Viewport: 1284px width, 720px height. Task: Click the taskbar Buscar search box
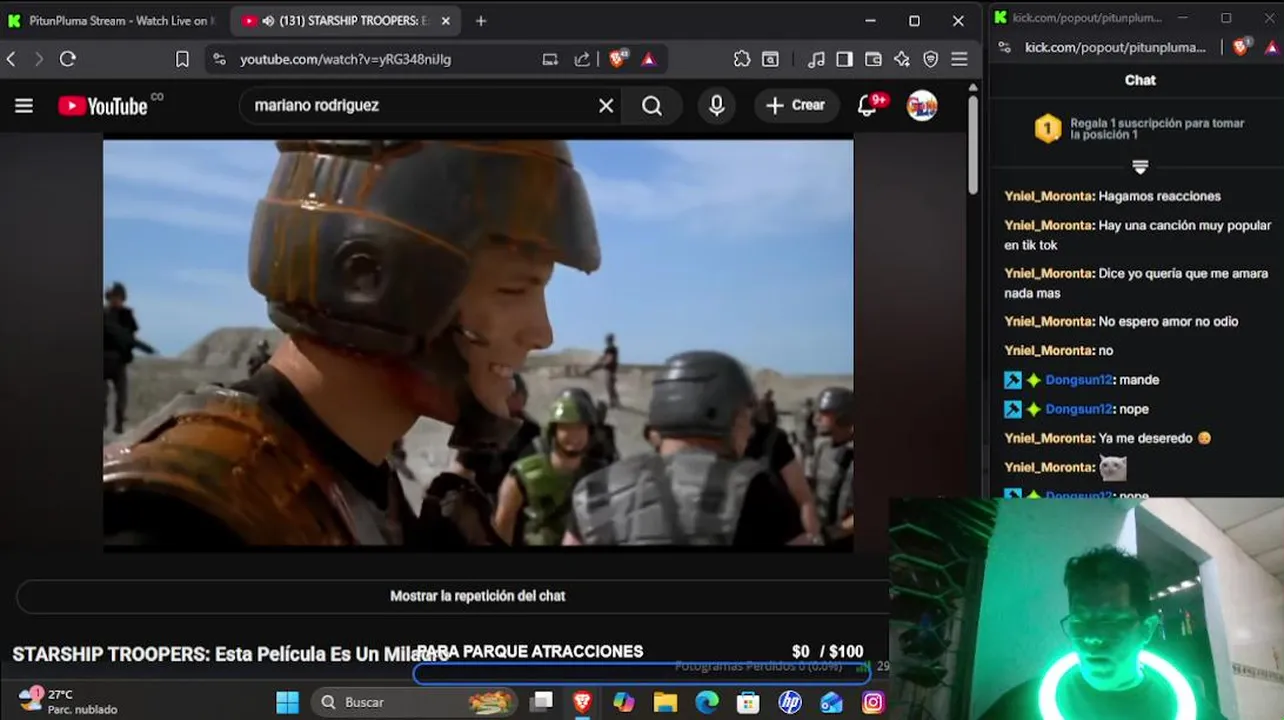point(414,702)
